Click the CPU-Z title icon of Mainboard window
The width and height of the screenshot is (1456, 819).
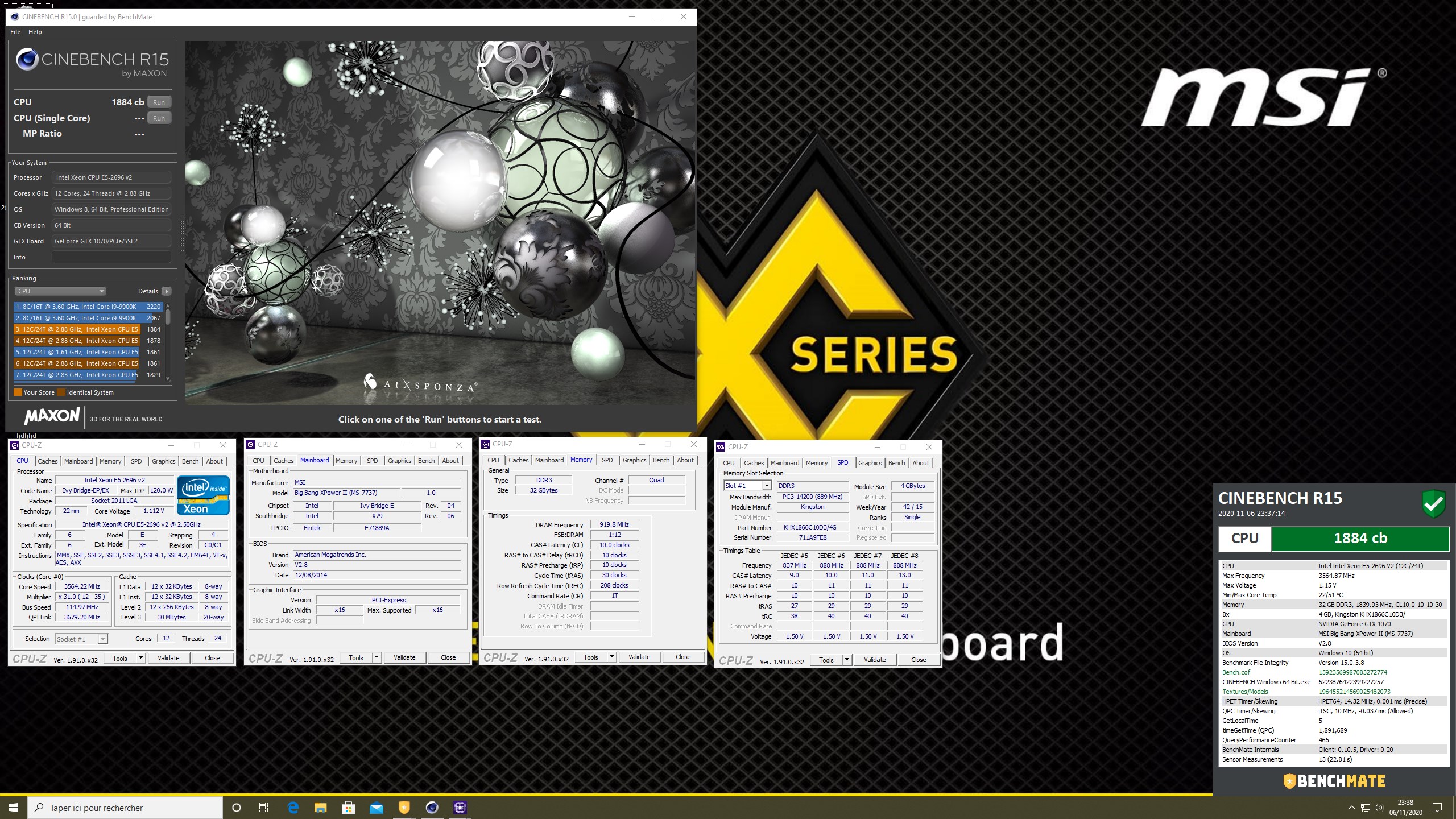point(250,445)
